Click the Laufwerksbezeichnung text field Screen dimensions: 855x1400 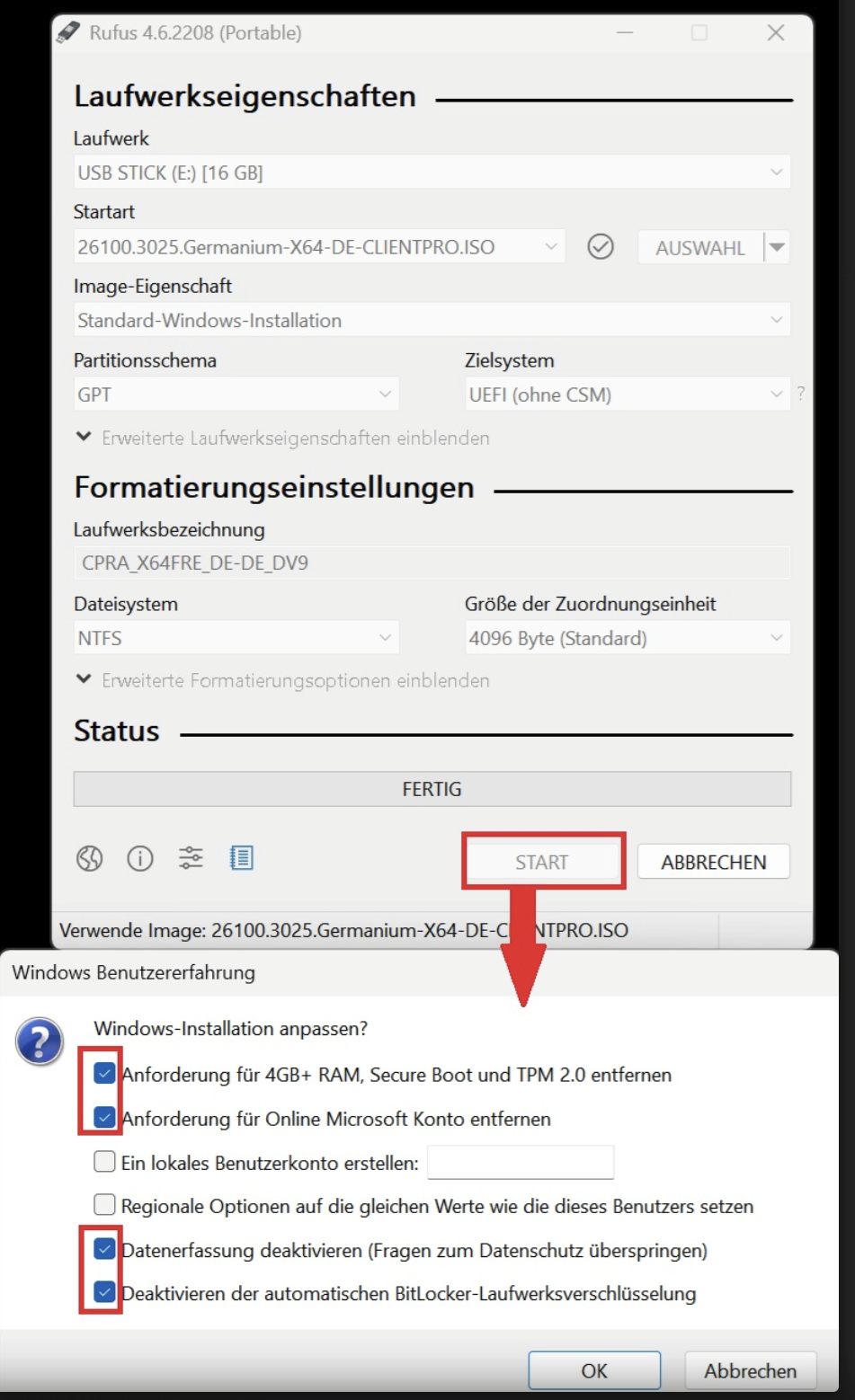coord(432,563)
